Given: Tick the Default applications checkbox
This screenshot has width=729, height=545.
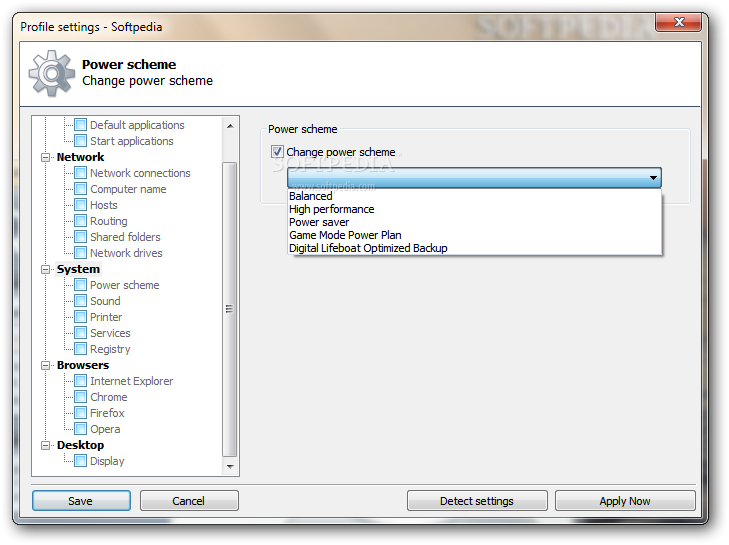Looking at the screenshot, I should 80,125.
